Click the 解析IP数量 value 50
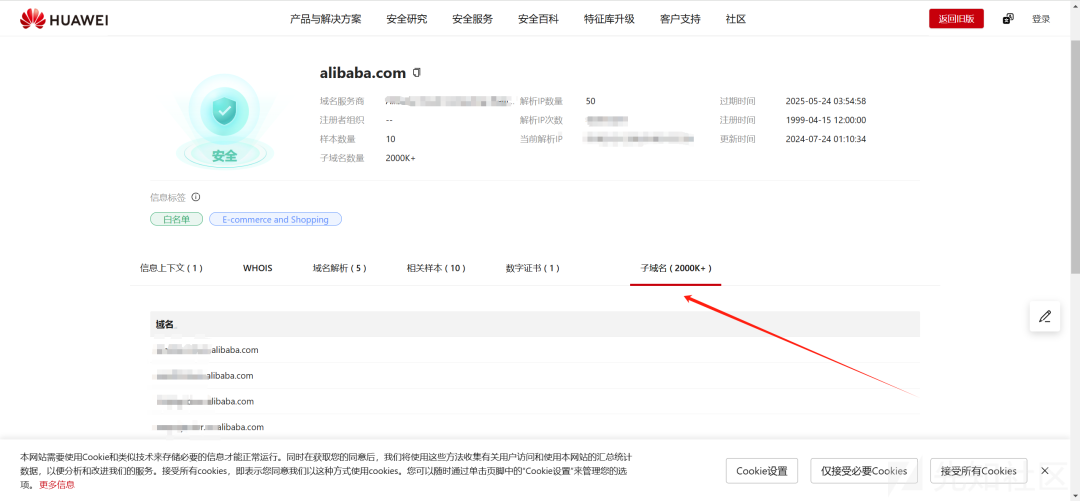Image resolution: width=1080 pixels, height=501 pixels. point(591,101)
